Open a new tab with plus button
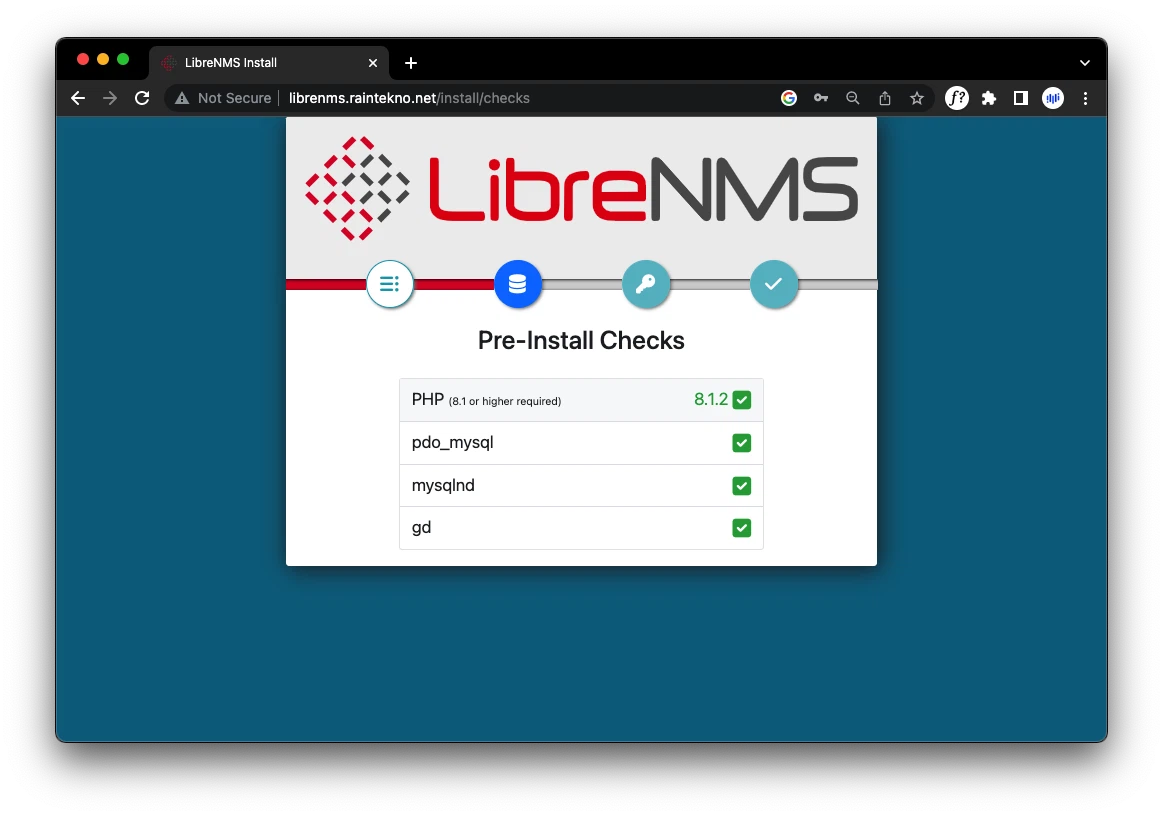1163x816 pixels. (411, 63)
